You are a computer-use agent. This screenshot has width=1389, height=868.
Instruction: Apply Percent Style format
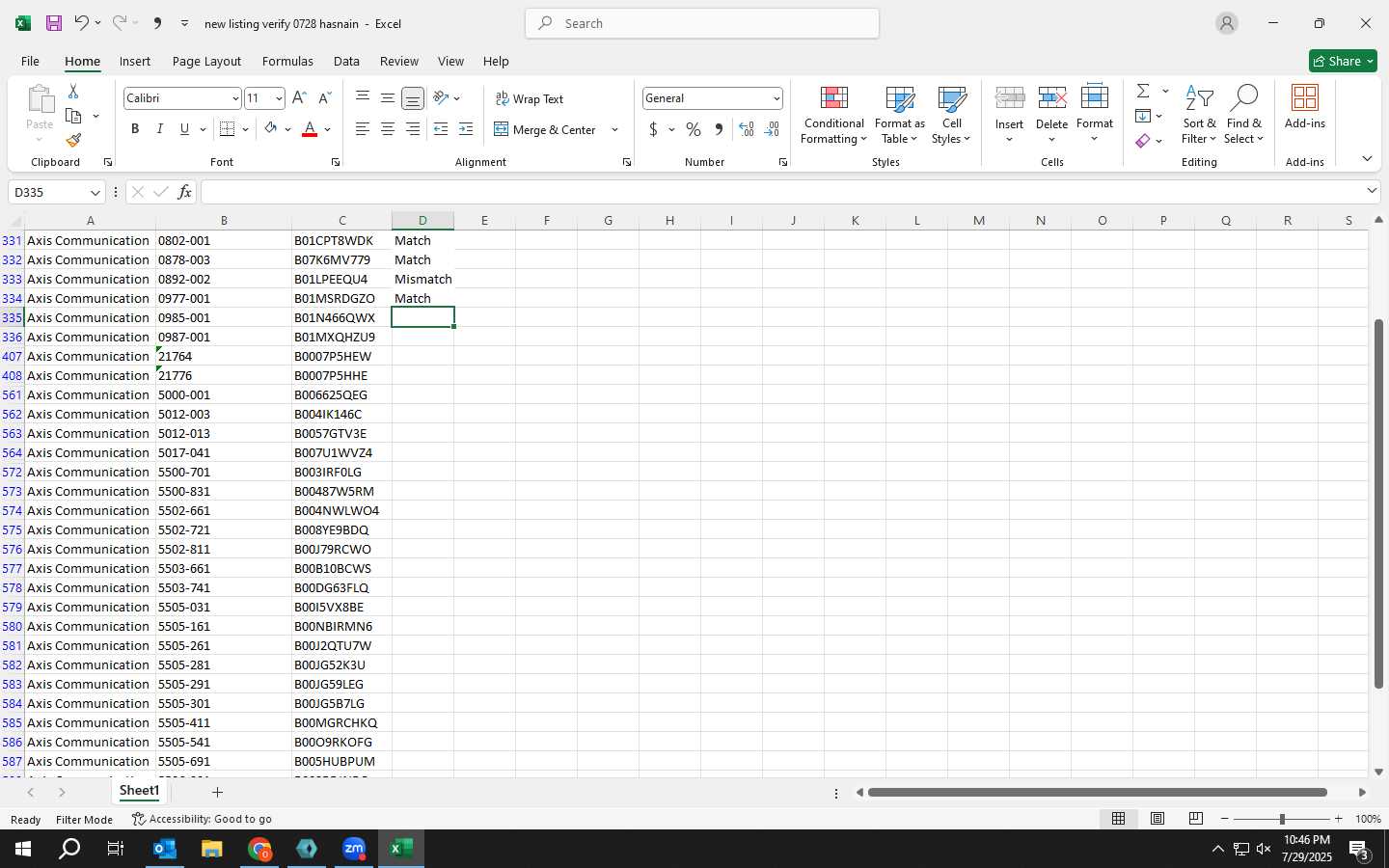(694, 129)
